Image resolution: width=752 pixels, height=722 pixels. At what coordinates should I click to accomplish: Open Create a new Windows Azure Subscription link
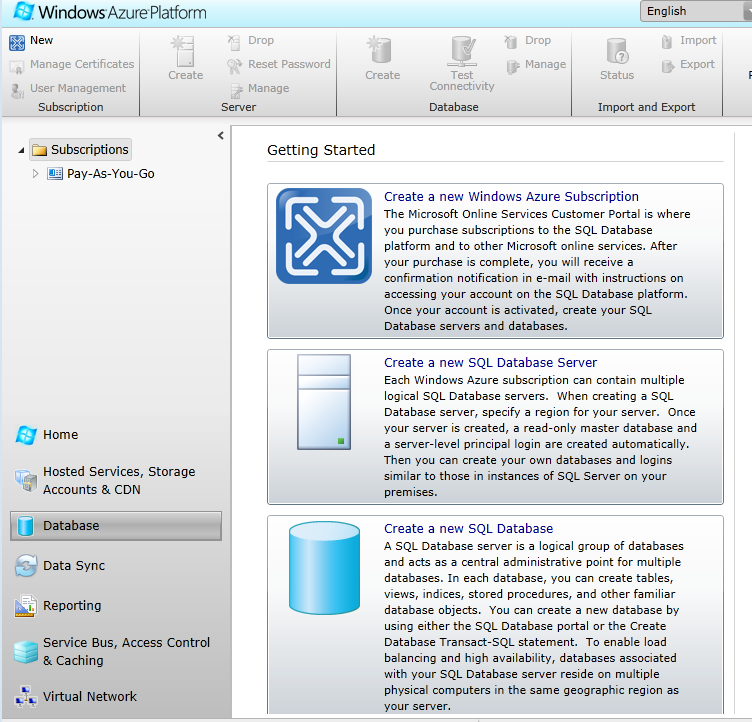tap(511, 197)
